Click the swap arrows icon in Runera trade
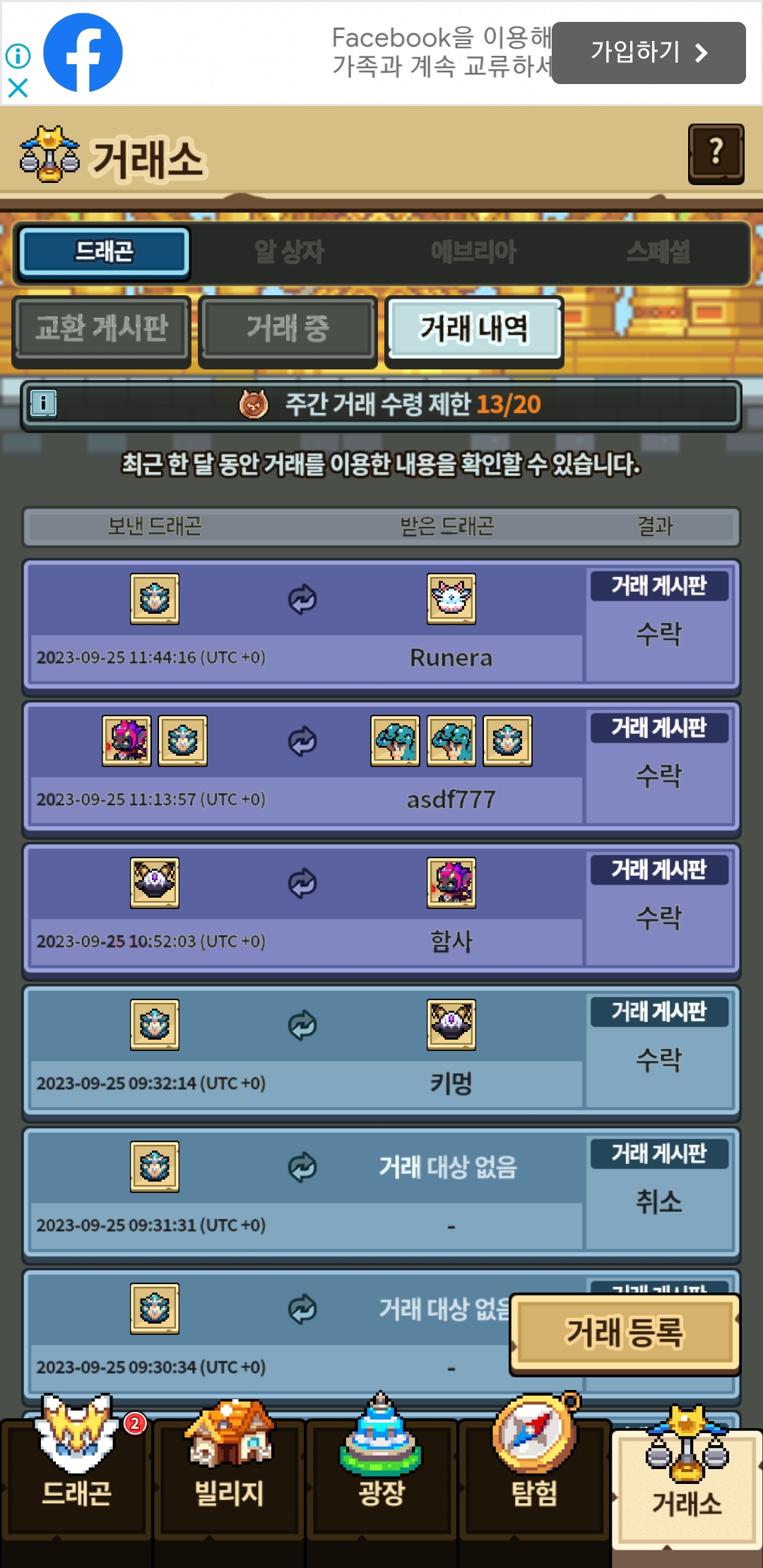This screenshot has width=763, height=1568. 302,600
